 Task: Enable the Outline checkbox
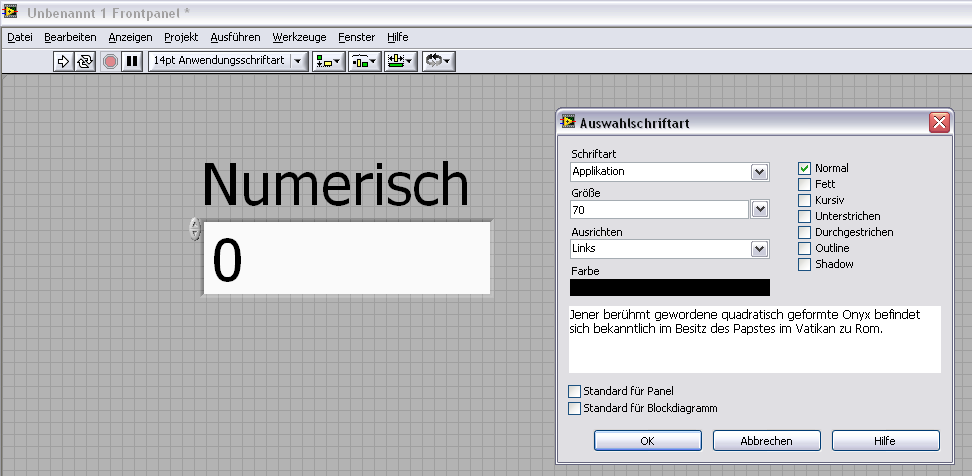tap(805, 248)
